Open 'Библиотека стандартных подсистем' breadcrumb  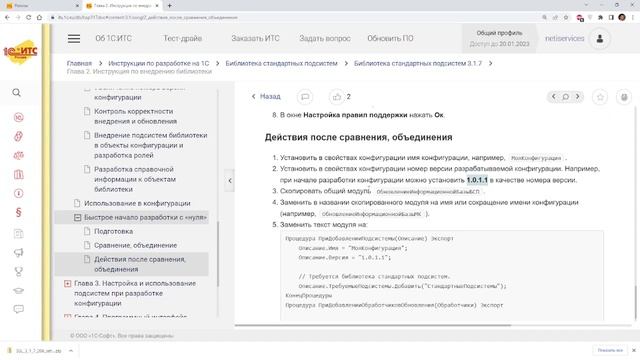(282, 63)
